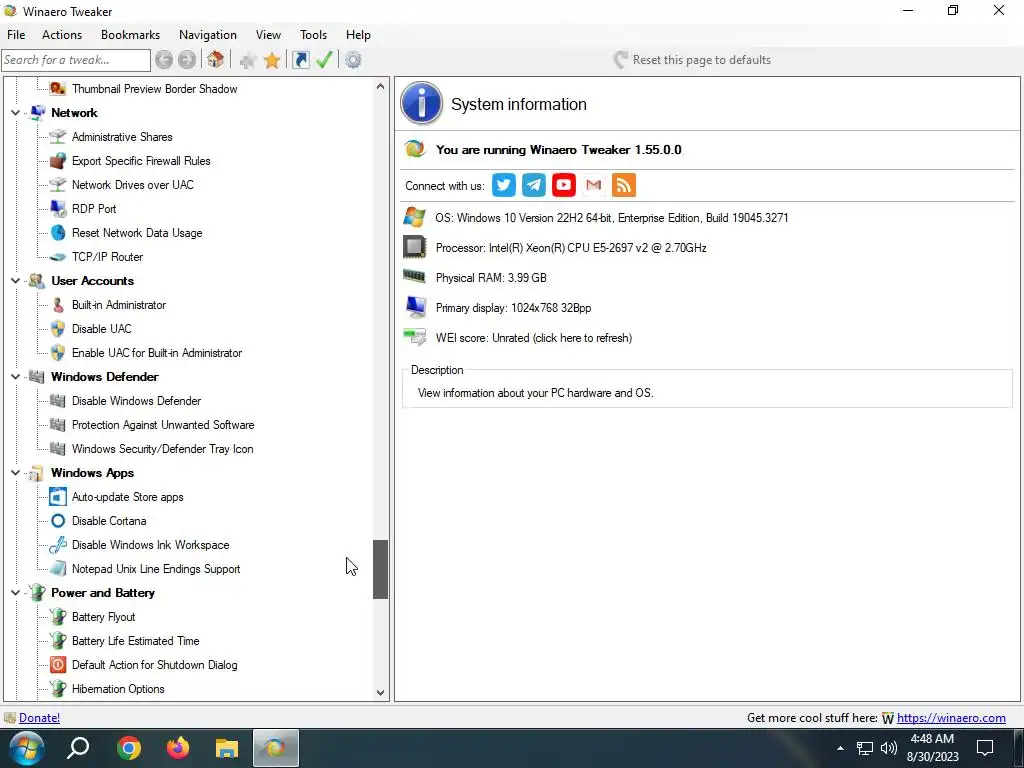Collapse the Windows Apps tree category
The width and height of the screenshot is (1024, 768).
15,473
